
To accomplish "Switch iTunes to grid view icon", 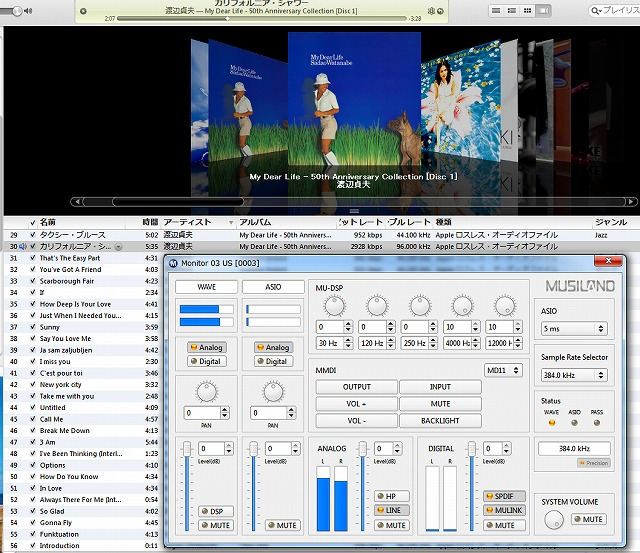I will coord(527,11).
